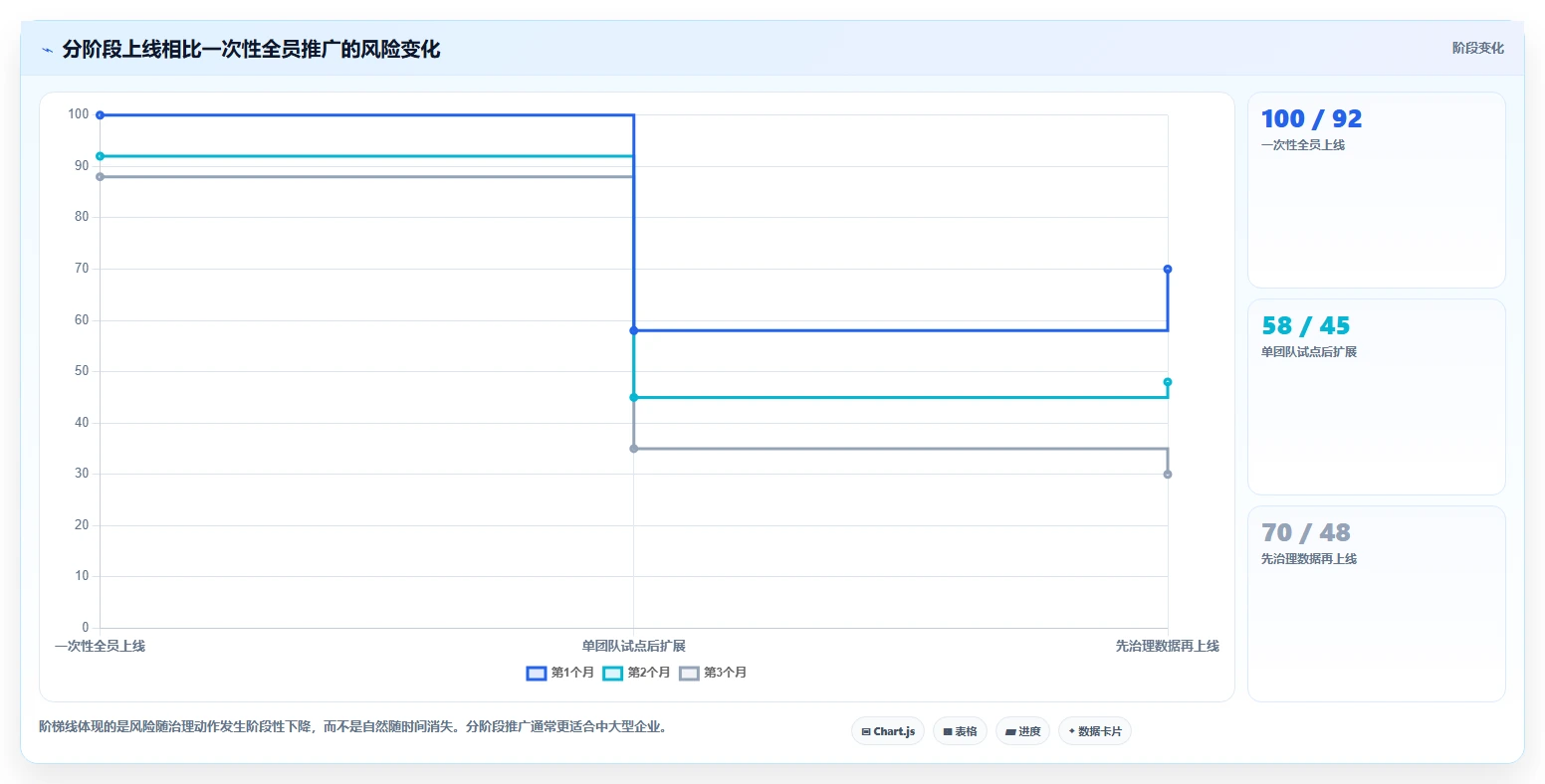The width and height of the screenshot is (1545, 784).
Task: Open the 58 / 45 单团队试点后扩展 card
Action: click(1377, 397)
